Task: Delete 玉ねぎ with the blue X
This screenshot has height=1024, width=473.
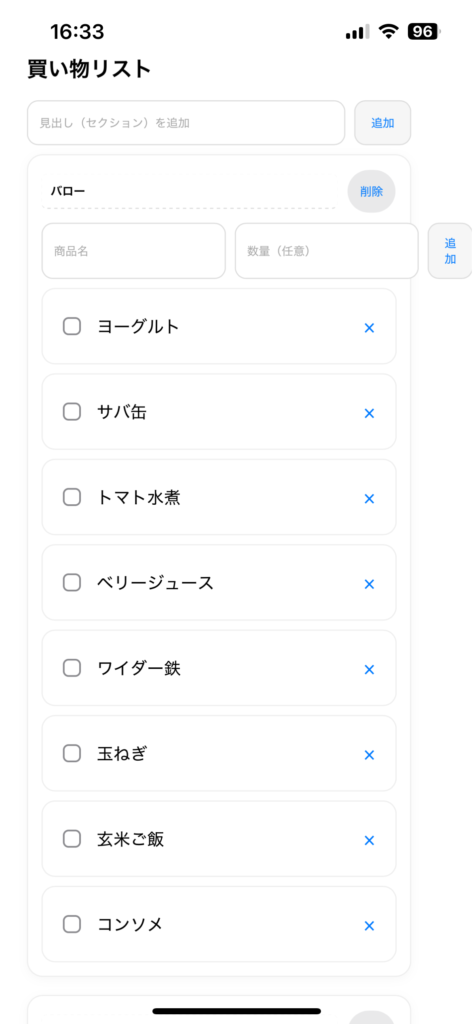Action: (369, 755)
